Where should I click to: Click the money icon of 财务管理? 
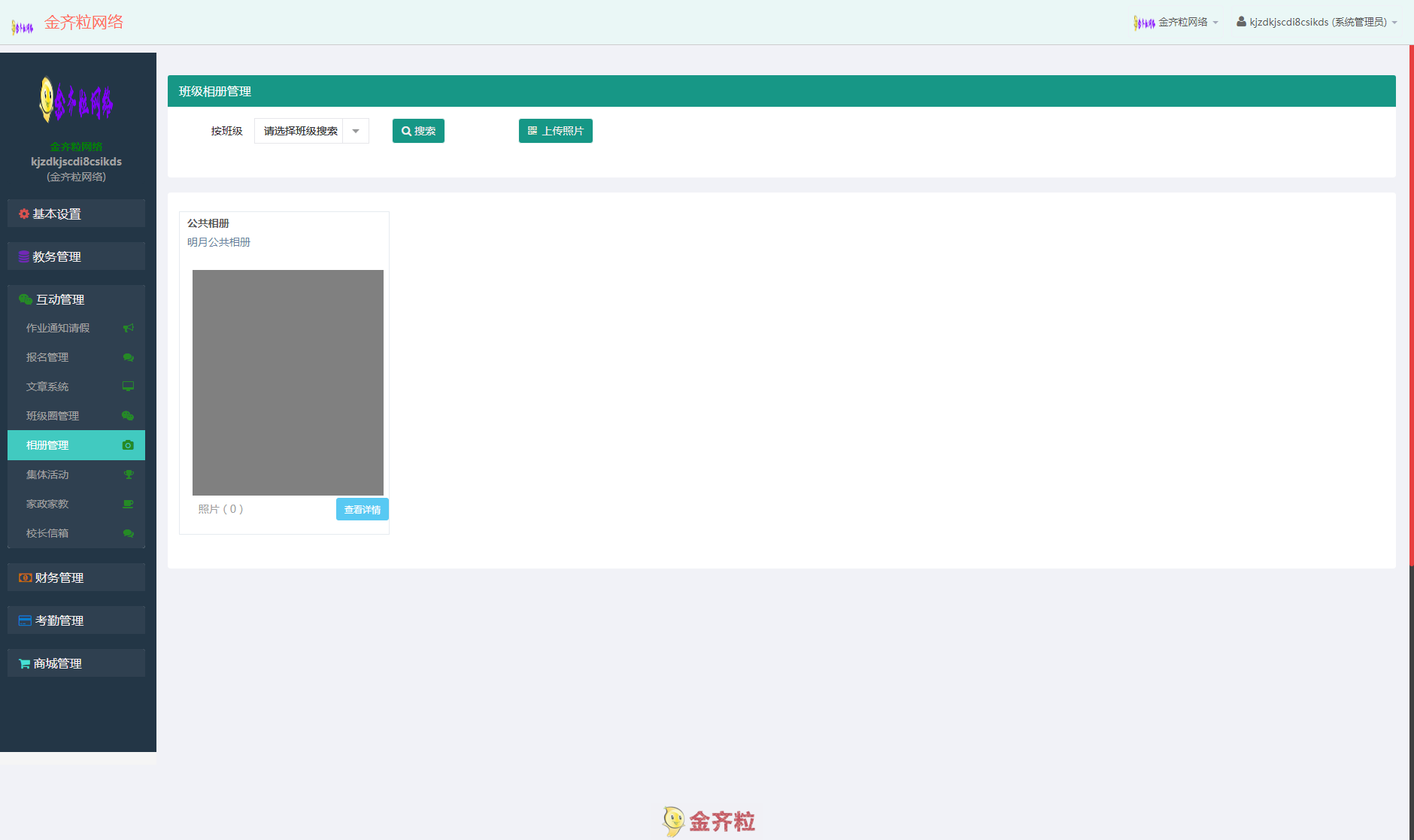pyautogui.click(x=26, y=578)
